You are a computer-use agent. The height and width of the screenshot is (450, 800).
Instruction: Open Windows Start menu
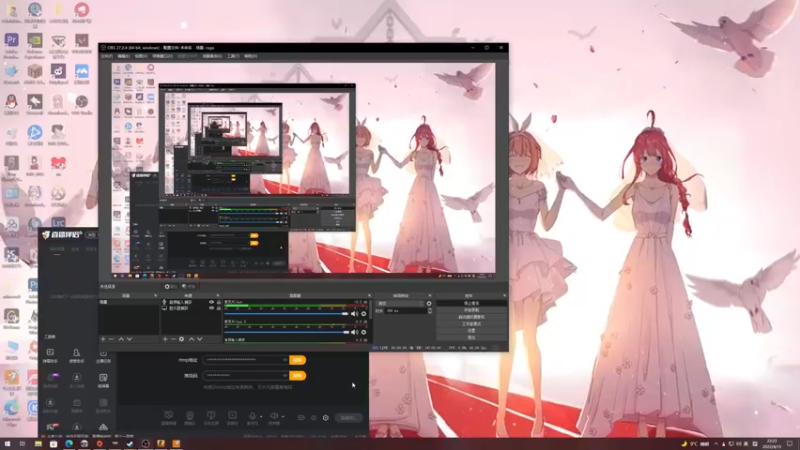coord(7,444)
